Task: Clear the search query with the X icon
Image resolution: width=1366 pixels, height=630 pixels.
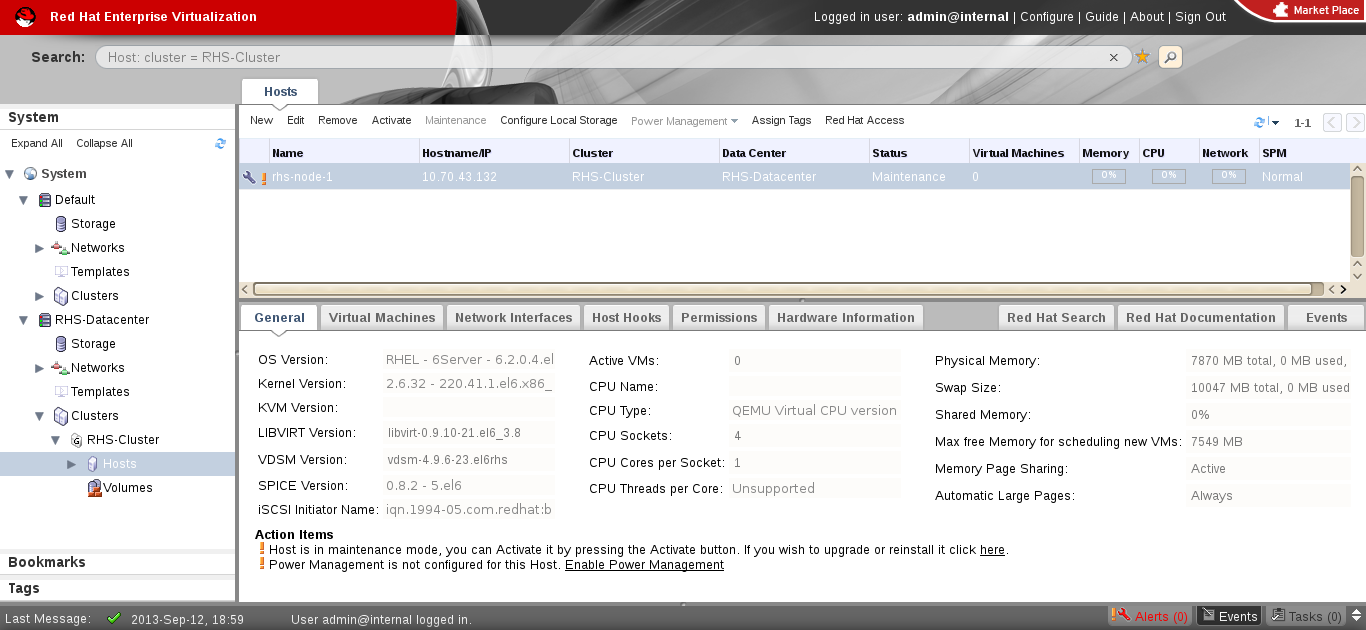Action: click(1113, 57)
